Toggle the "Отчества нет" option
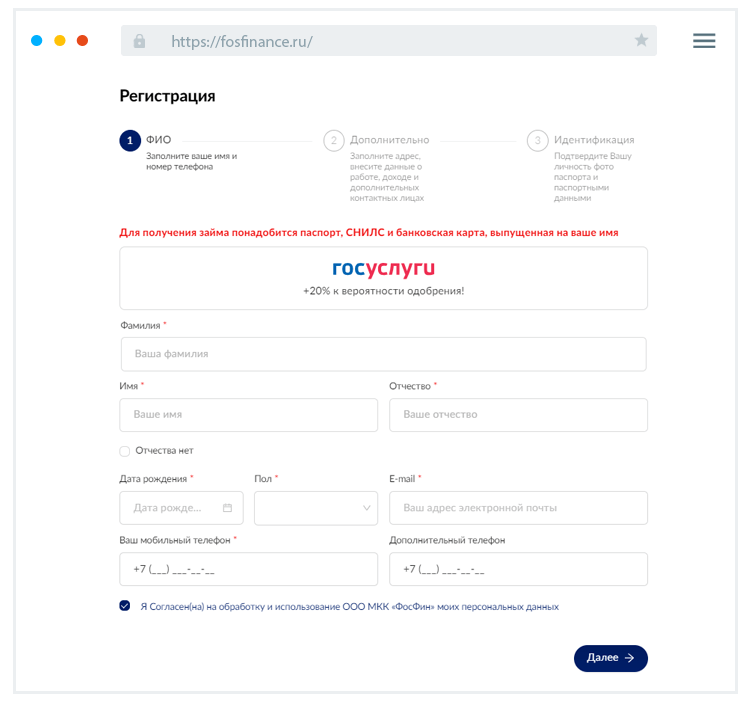Screen dimensions: 751x709 click(125, 451)
